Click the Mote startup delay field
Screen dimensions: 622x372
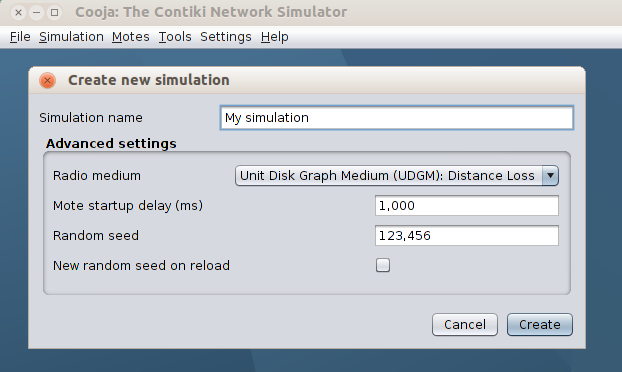(x=467, y=205)
